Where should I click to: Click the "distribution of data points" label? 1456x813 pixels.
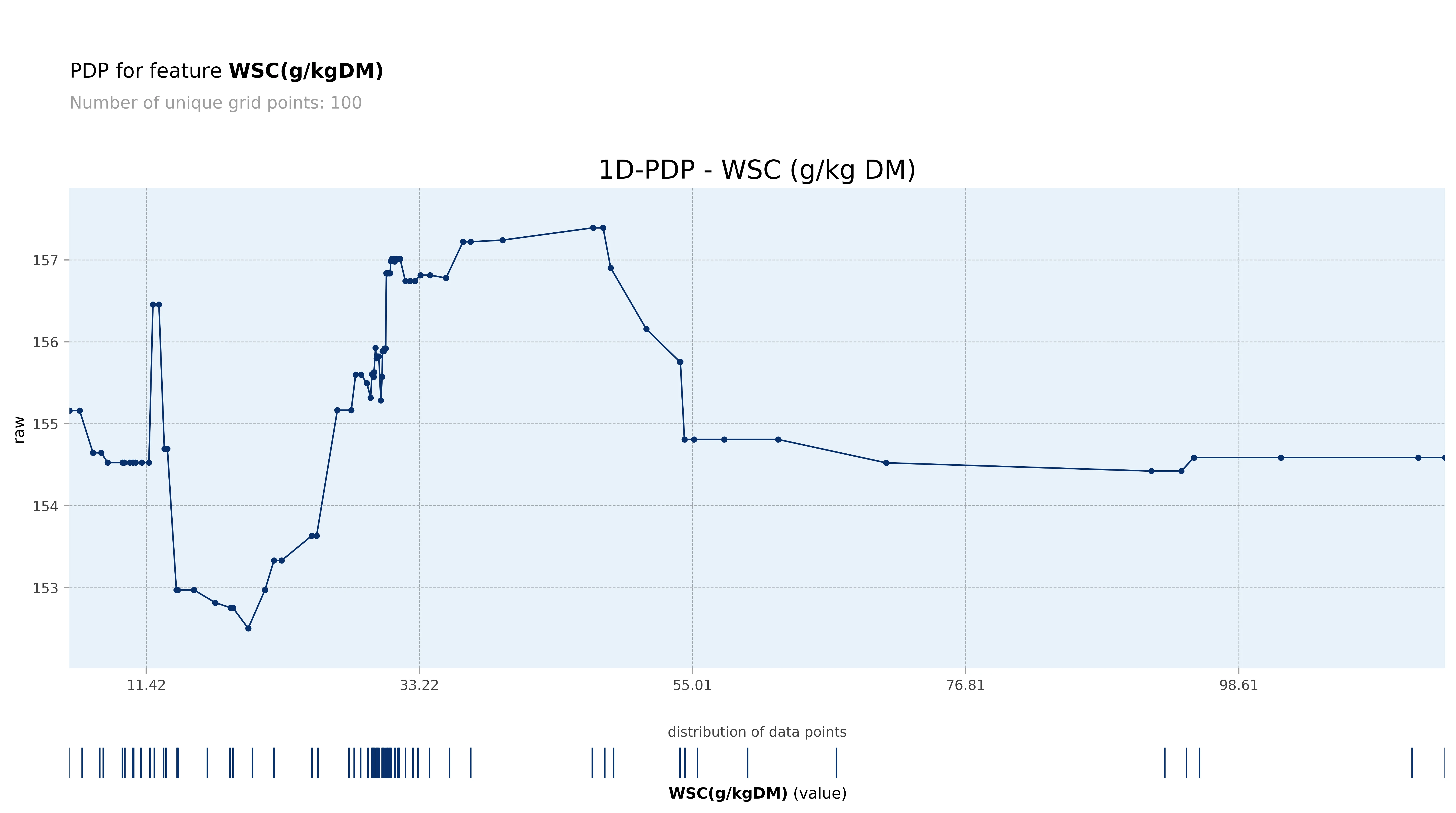point(757,732)
